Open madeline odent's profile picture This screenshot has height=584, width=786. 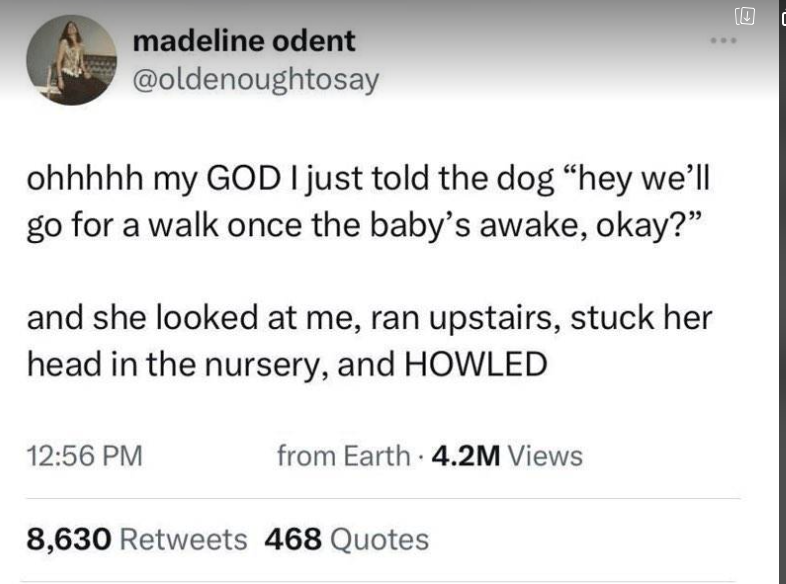(x=71, y=60)
